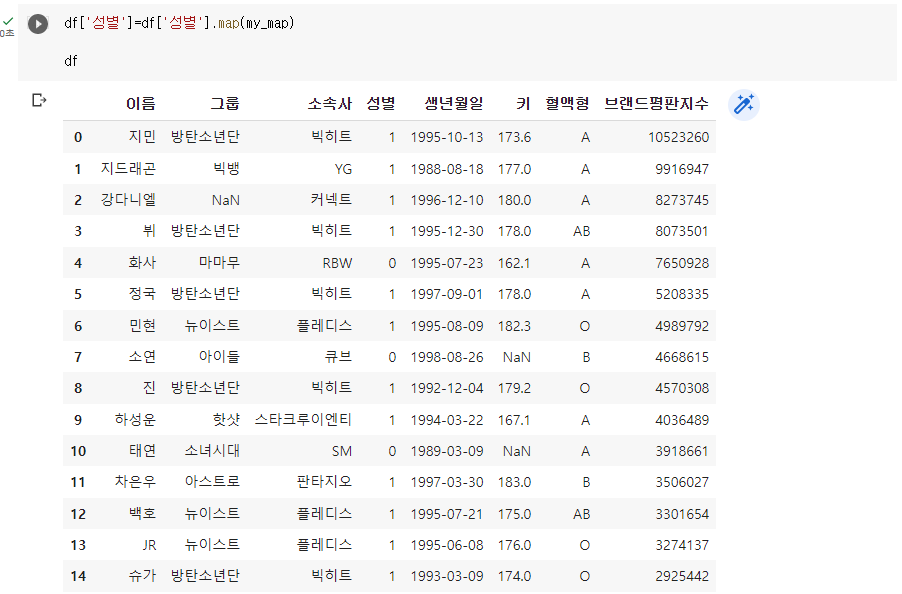Click the '성별' column header
902x594 pixels.
380,104
